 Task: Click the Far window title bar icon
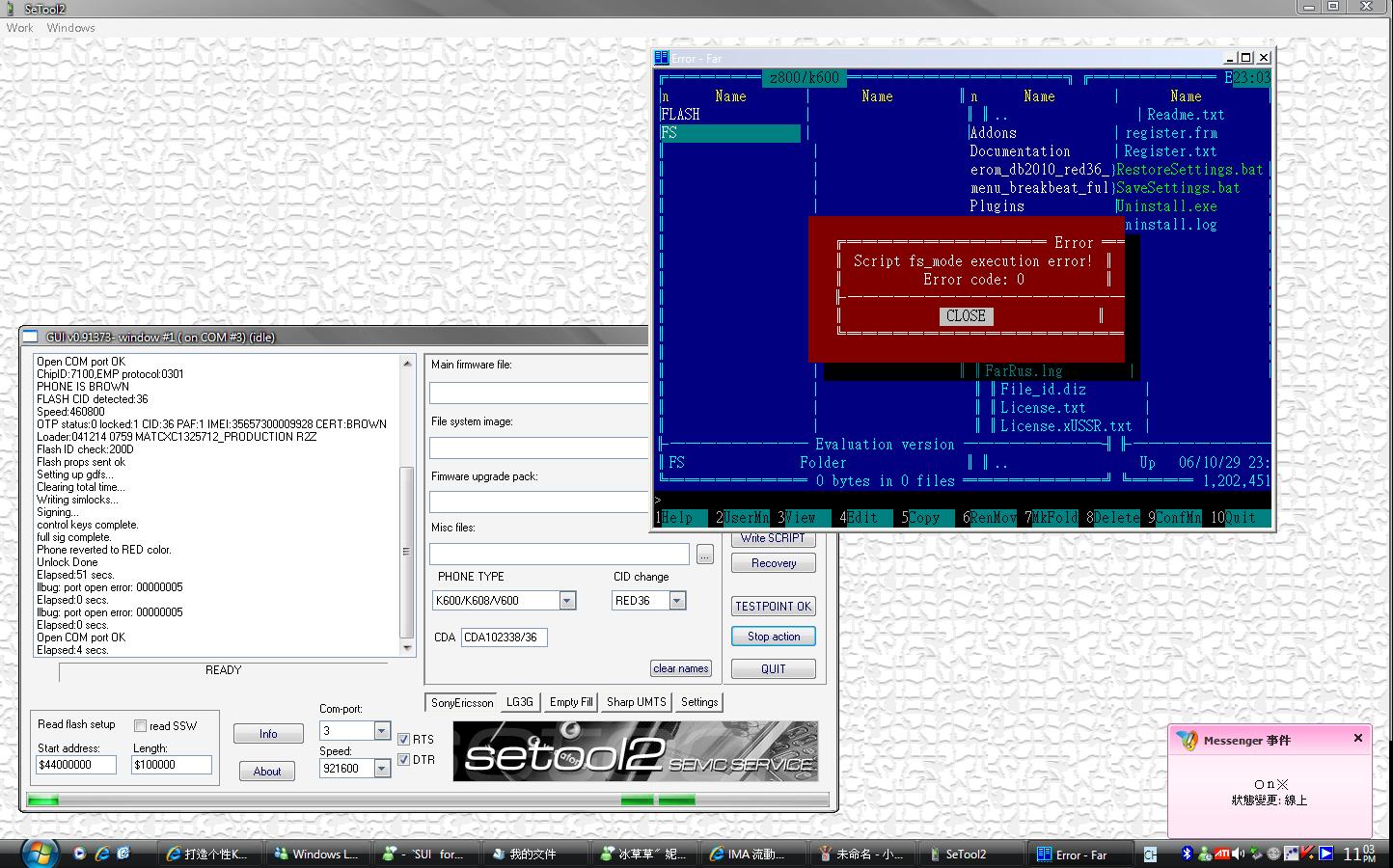pos(662,58)
